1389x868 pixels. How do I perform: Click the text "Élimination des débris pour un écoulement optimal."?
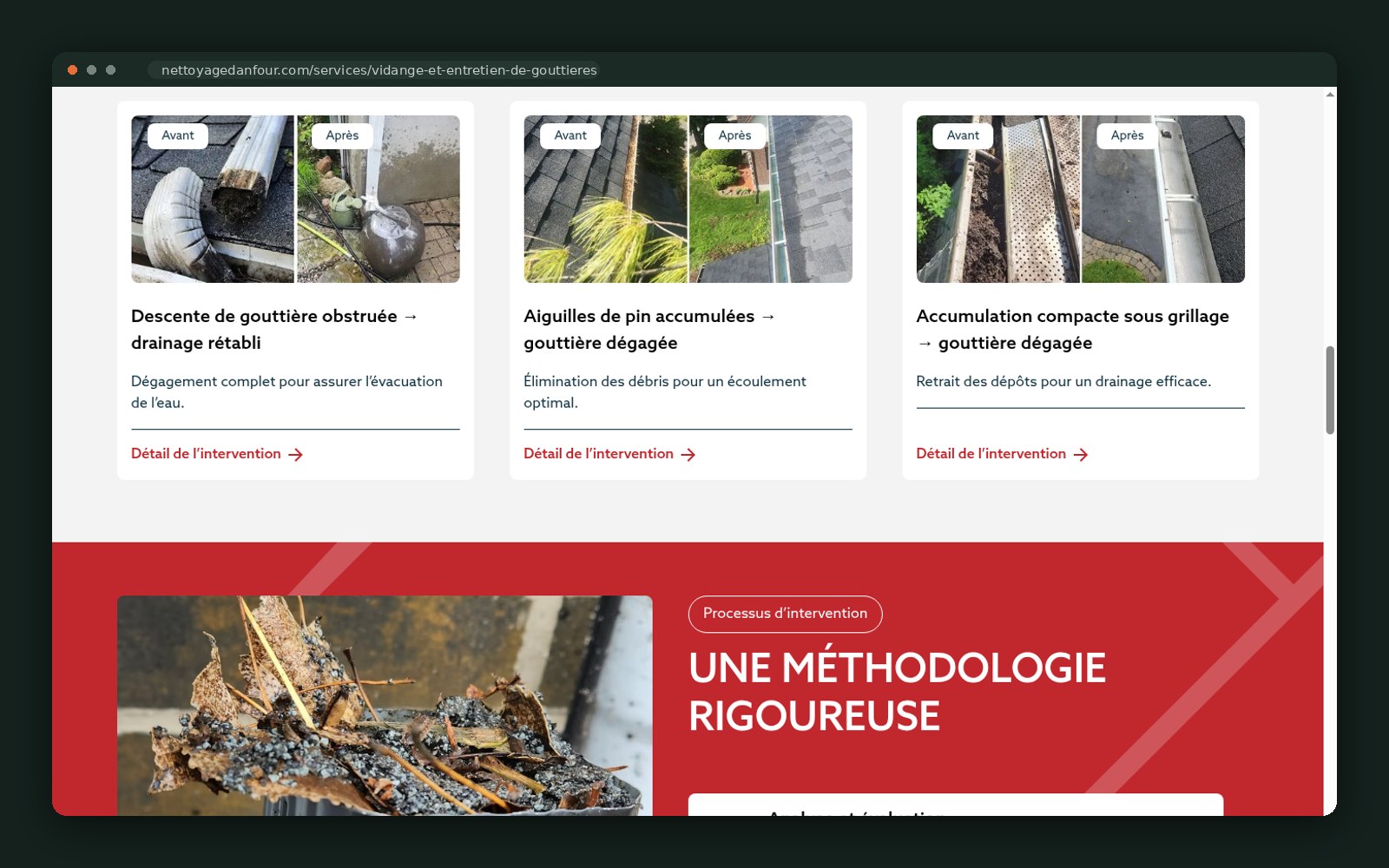pyautogui.click(x=665, y=391)
